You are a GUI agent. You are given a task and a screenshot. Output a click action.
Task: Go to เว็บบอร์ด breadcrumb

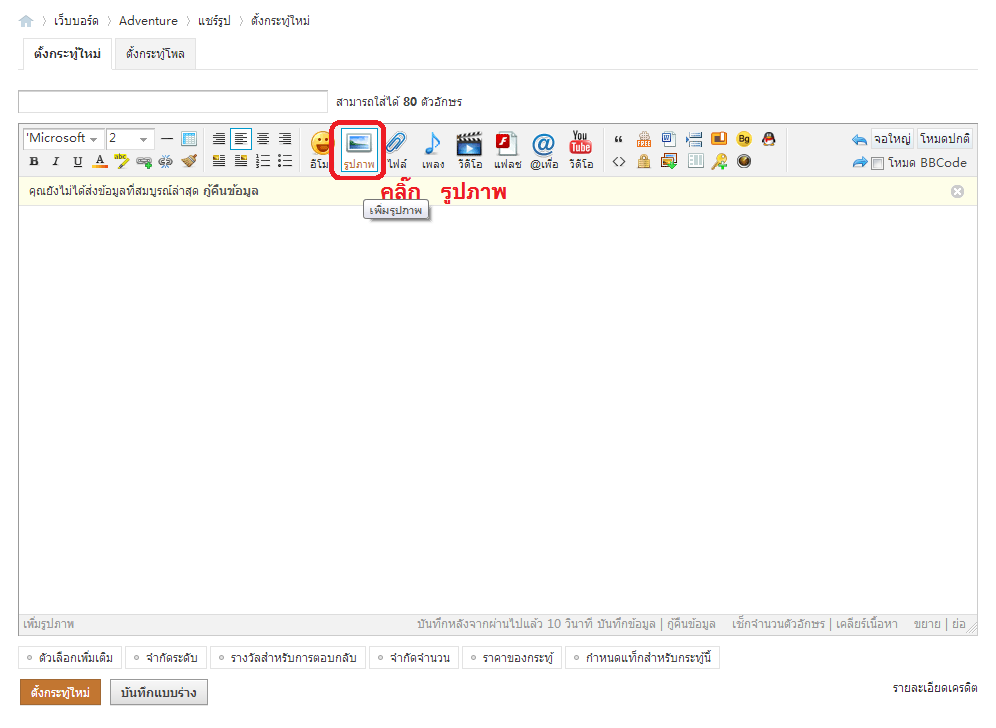[x=76, y=21]
